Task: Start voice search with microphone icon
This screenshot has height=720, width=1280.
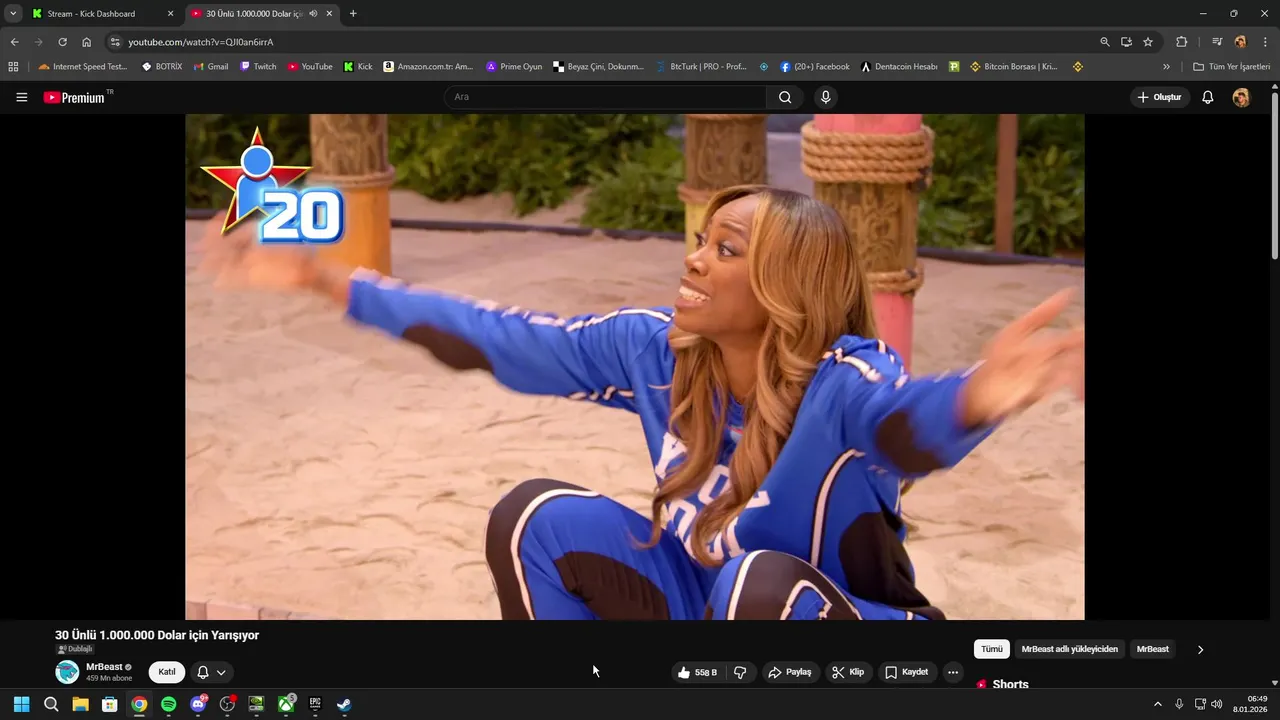Action: click(825, 97)
